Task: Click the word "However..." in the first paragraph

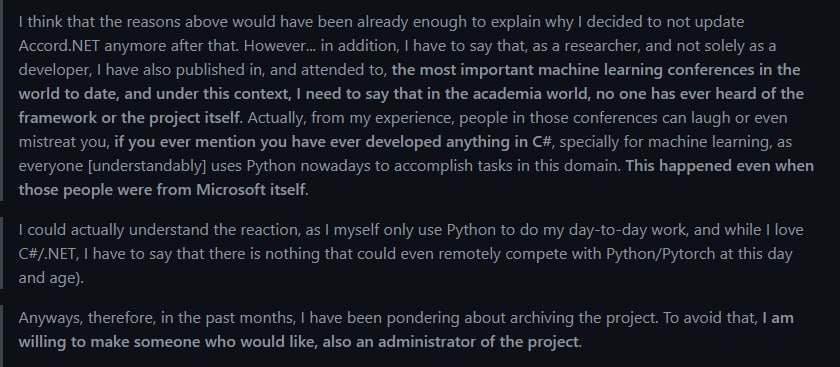Action: [280, 46]
